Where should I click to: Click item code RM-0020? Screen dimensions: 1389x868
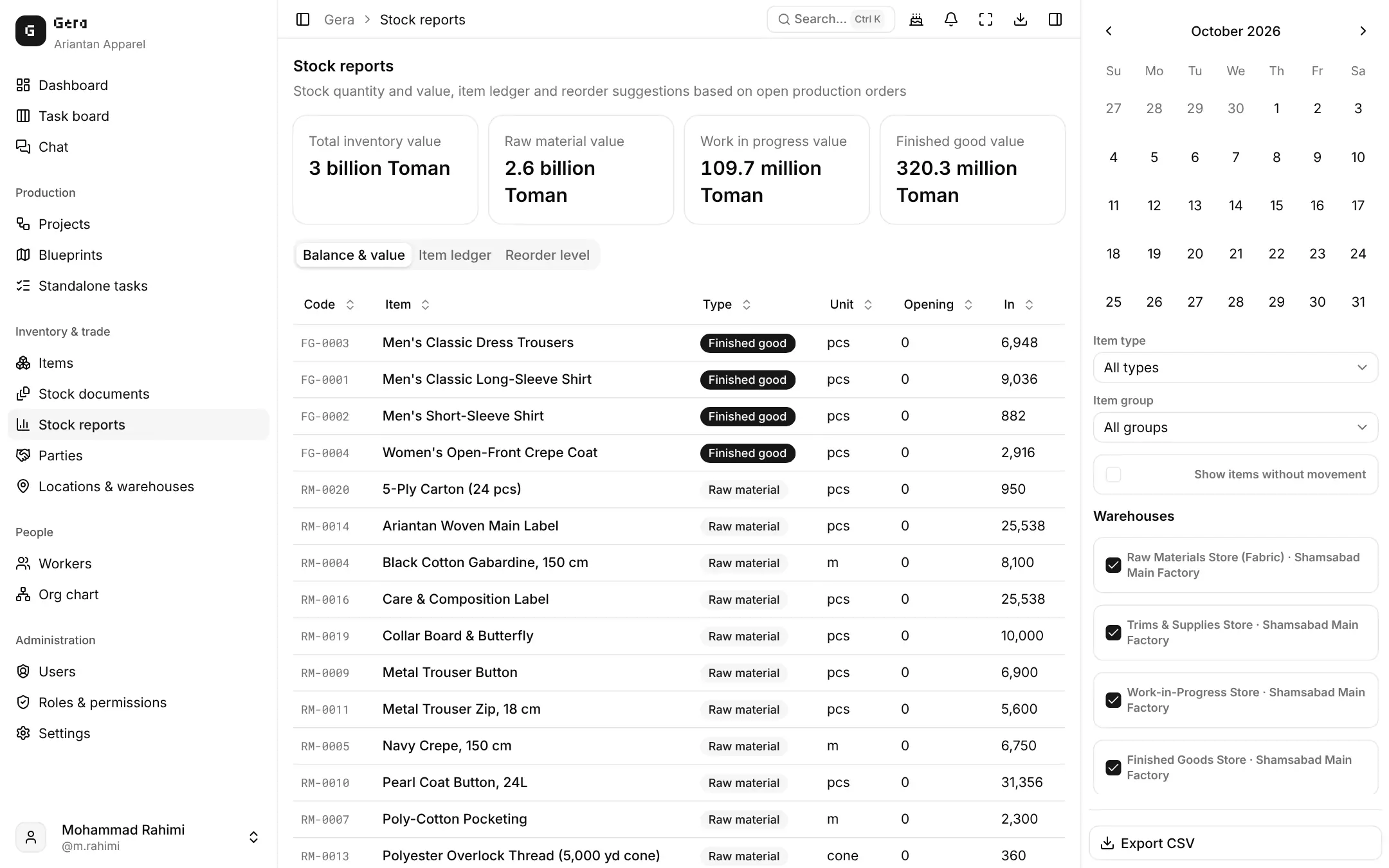[325, 490]
